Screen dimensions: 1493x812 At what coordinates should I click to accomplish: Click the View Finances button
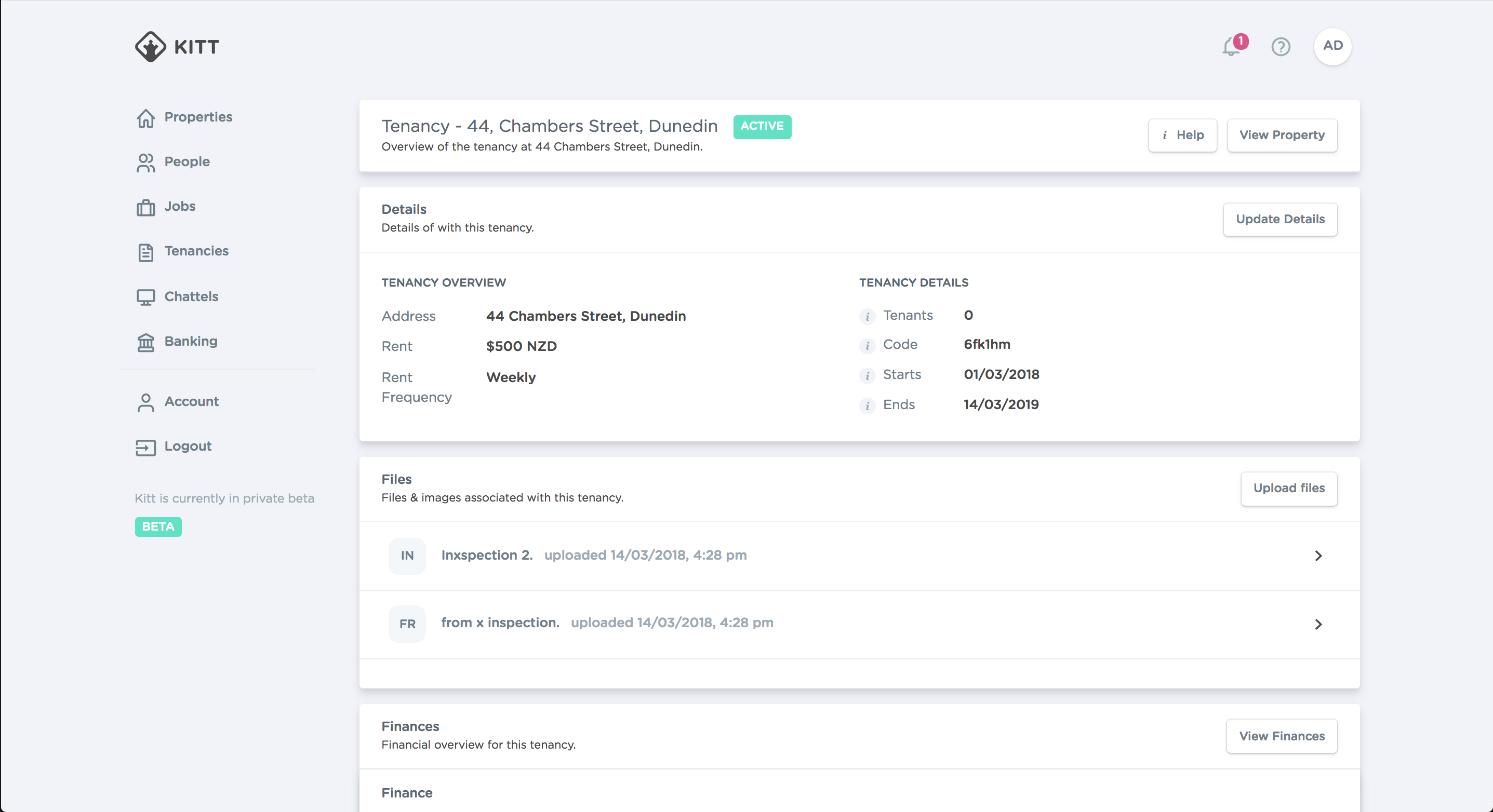[1282, 736]
